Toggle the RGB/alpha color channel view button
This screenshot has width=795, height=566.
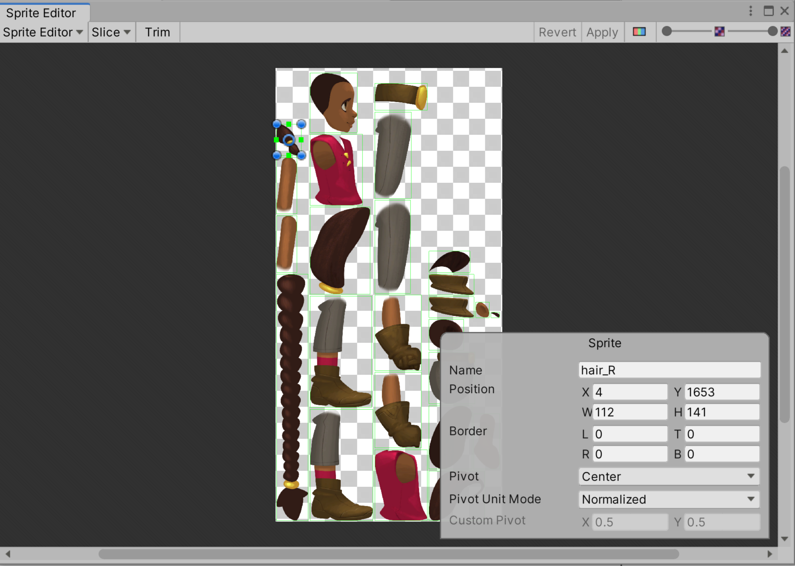coord(639,32)
